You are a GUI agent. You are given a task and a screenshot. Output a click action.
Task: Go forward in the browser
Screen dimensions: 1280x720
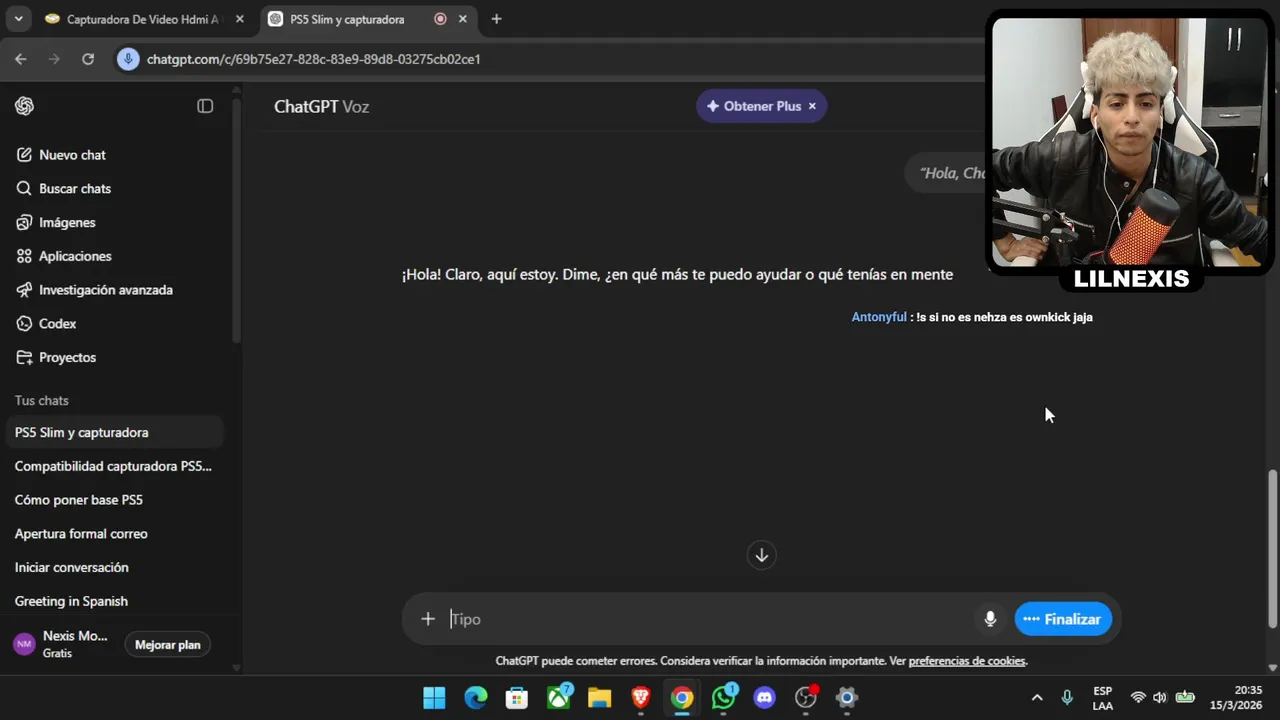(x=54, y=59)
